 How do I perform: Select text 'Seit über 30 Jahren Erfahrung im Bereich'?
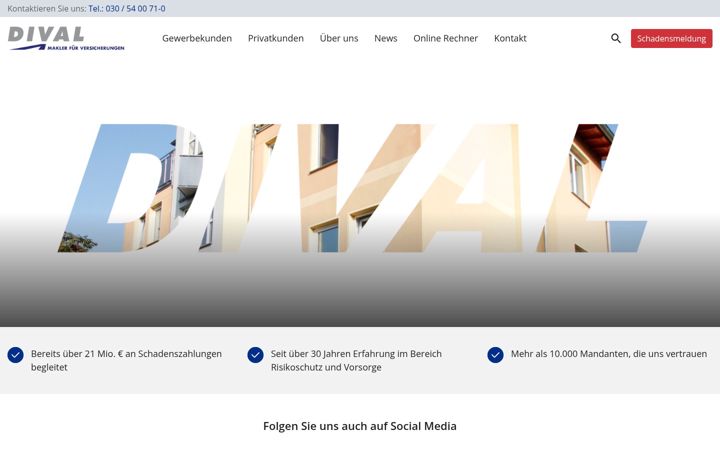[x=356, y=354]
